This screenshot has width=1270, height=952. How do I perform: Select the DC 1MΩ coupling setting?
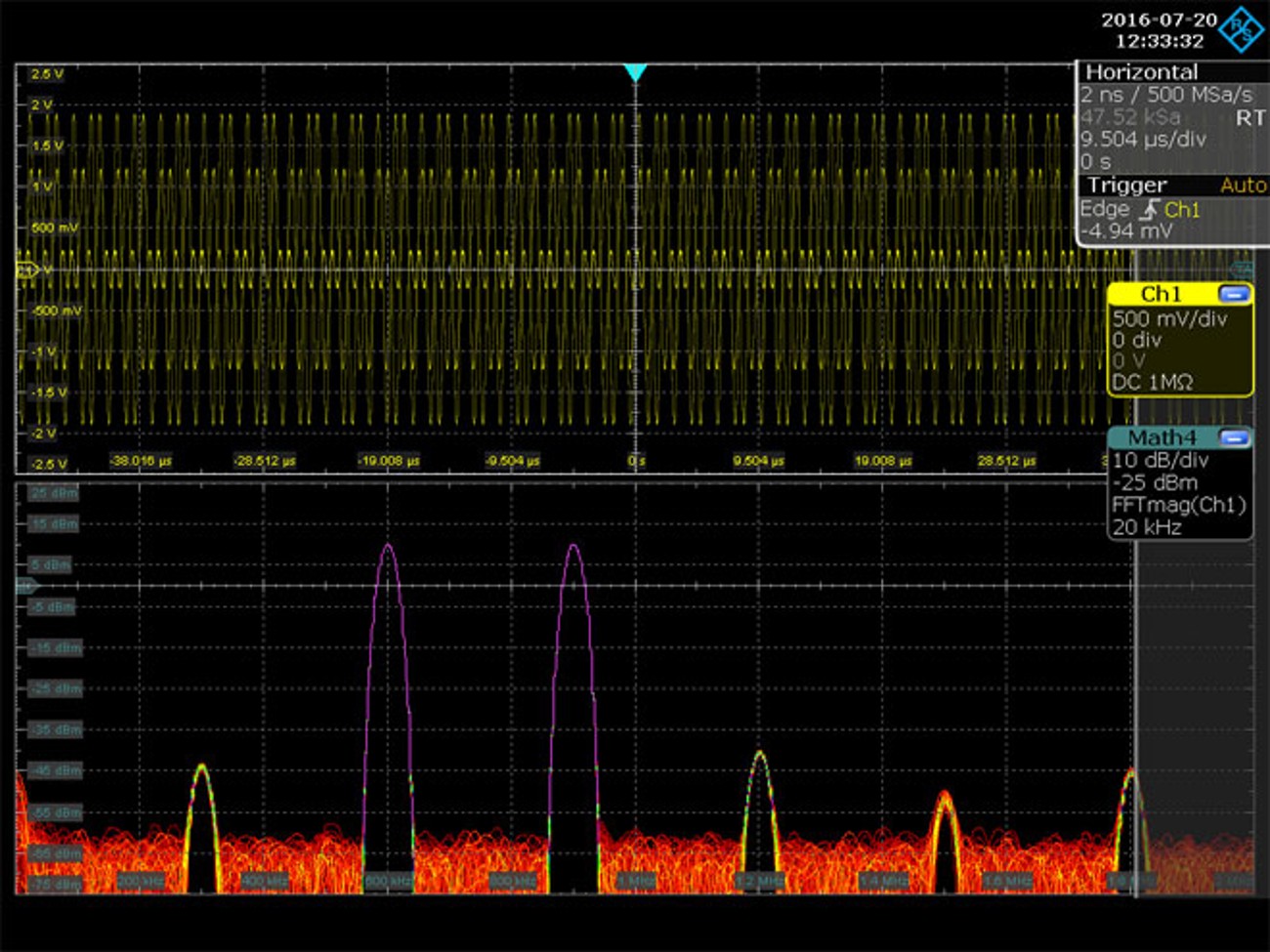click(x=1152, y=383)
